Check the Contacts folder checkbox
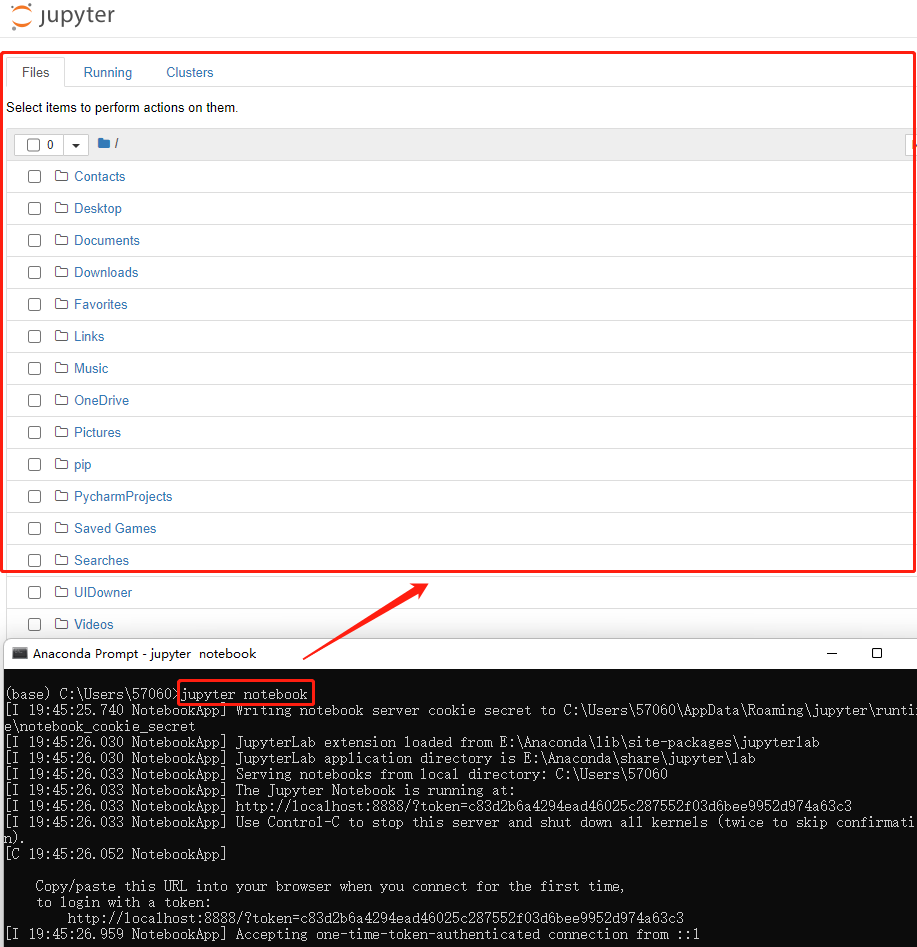Screen dimensions: 917x947 coord(34,176)
